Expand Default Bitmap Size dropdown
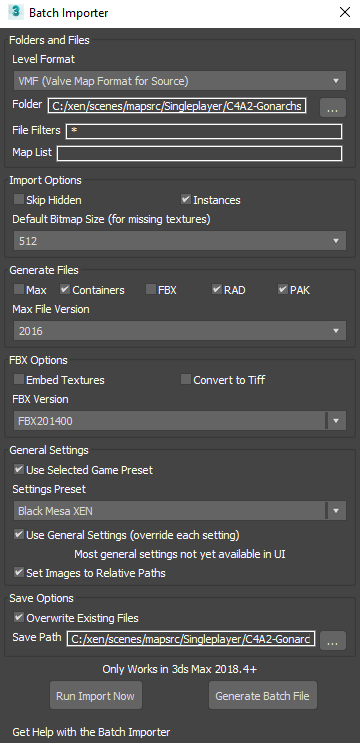 point(180,241)
